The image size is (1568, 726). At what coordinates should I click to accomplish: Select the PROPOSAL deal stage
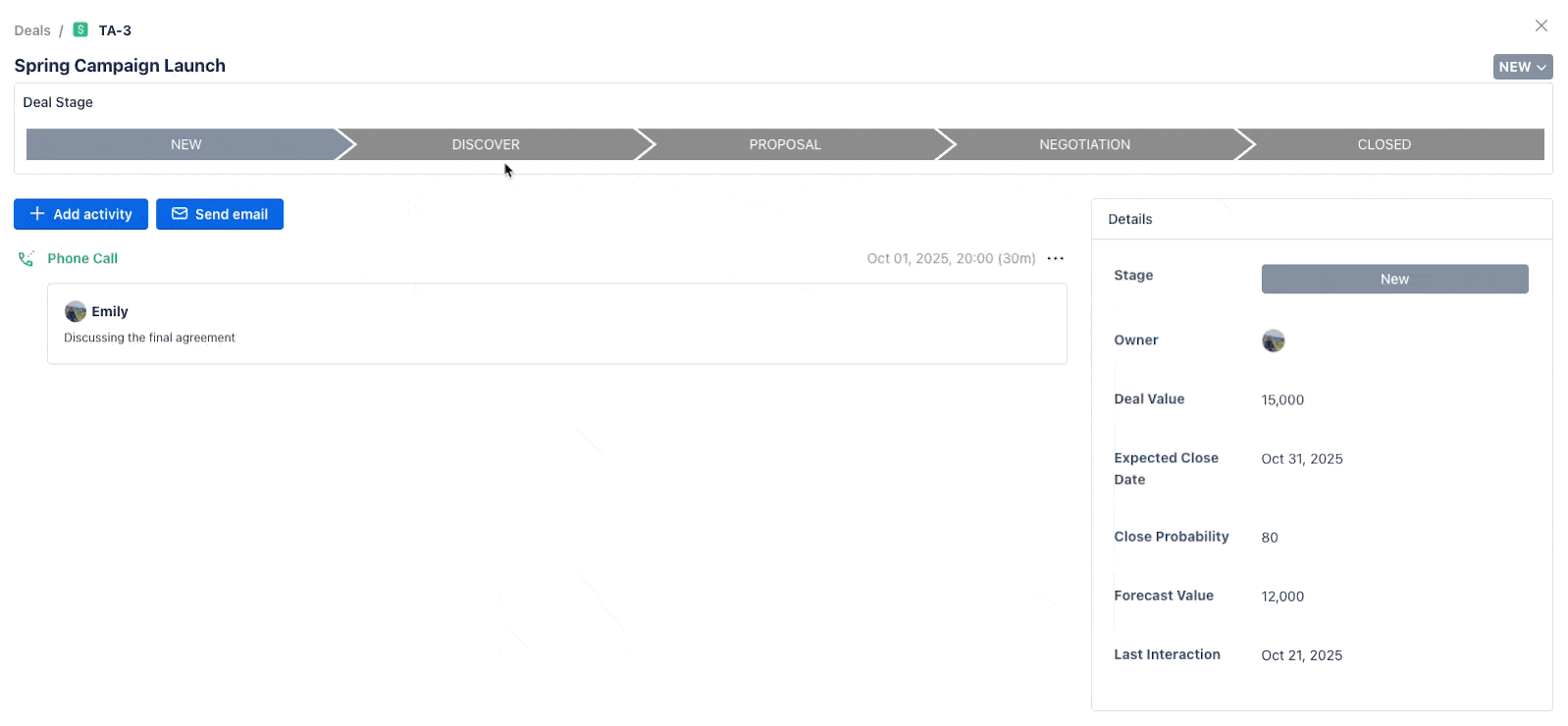coord(785,144)
